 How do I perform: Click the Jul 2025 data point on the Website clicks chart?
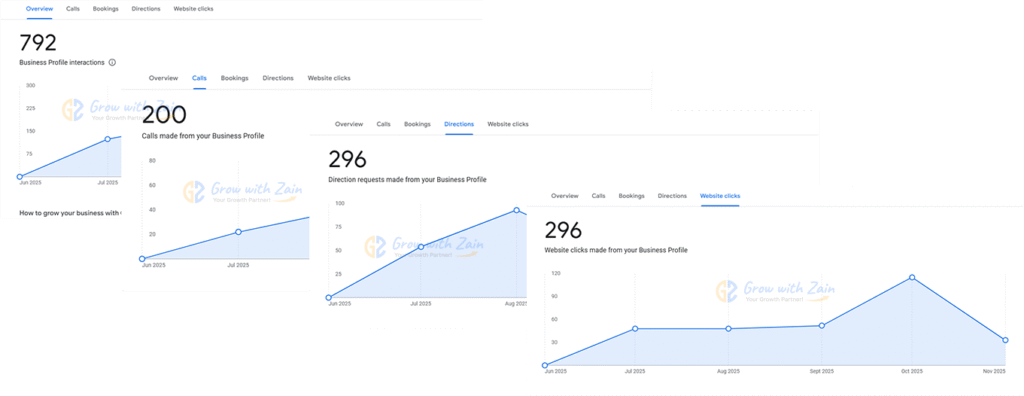click(635, 328)
